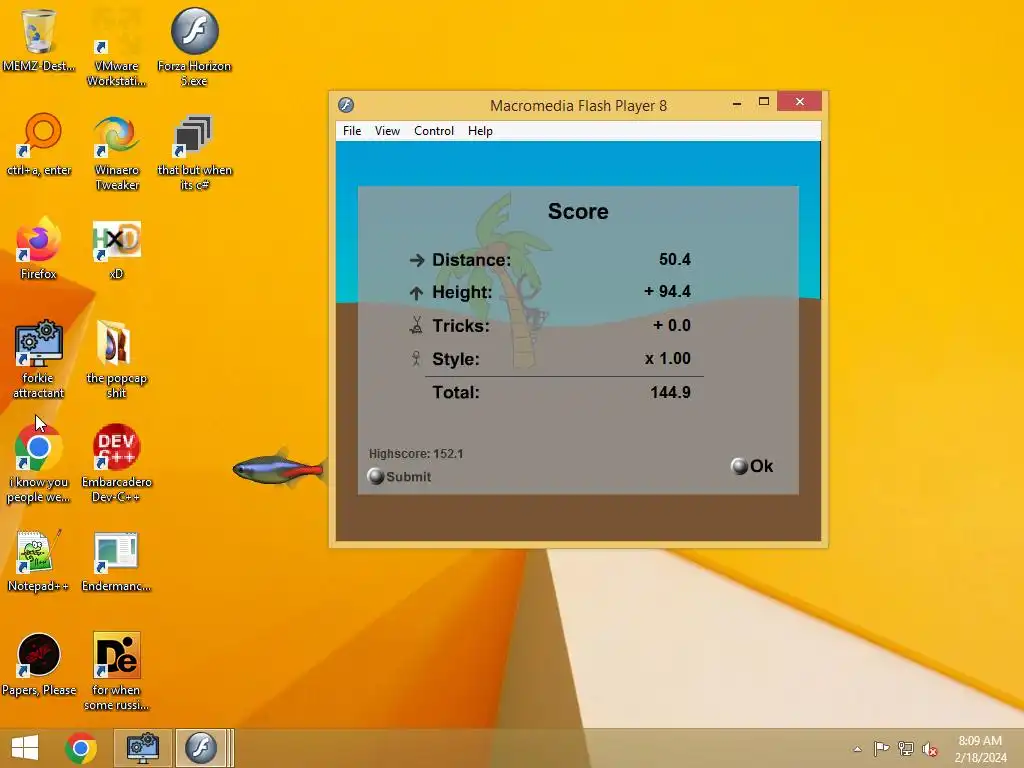
Task: Click the Distance value 50.4
Action: point(675,259)
